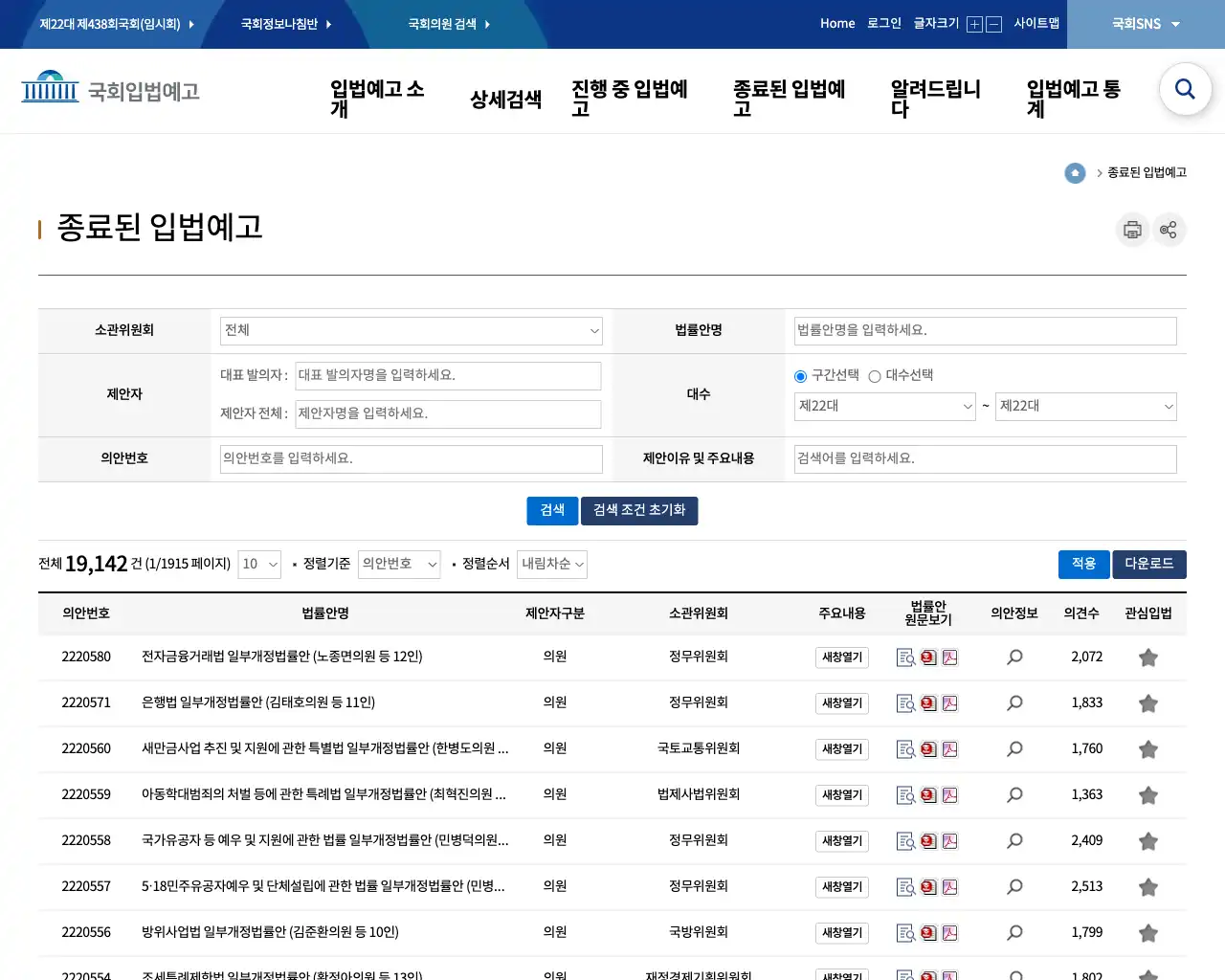Download HWP file for bill 2220571
The height and width of the screenshot is (980, 1225).
pos(928,703)
